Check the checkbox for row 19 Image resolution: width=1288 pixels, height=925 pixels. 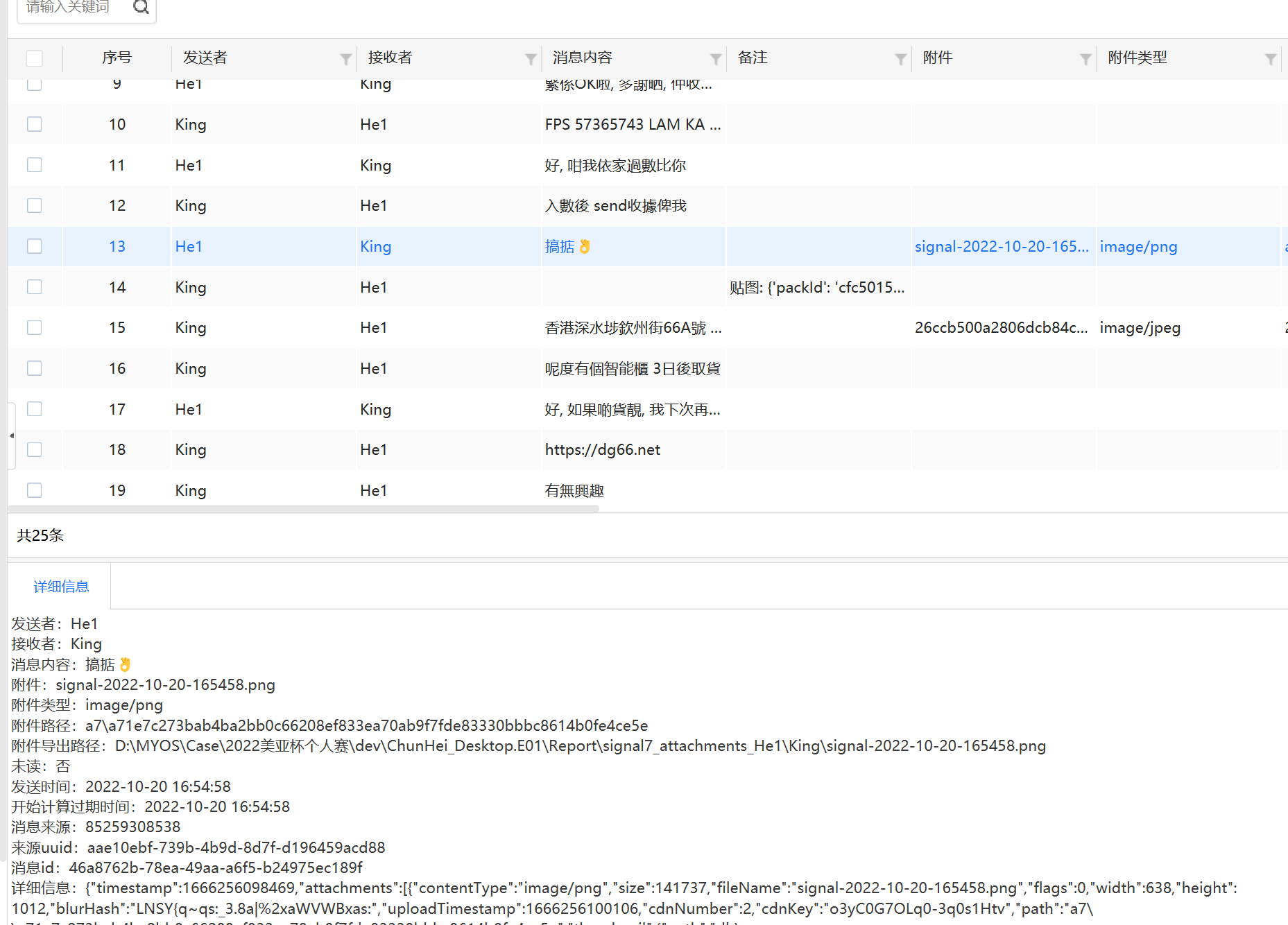[x=34, y=490]
